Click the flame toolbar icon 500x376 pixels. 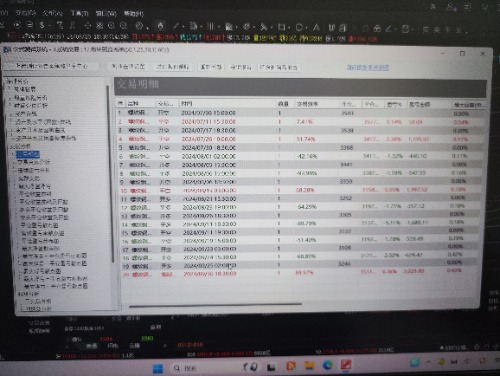160,26
